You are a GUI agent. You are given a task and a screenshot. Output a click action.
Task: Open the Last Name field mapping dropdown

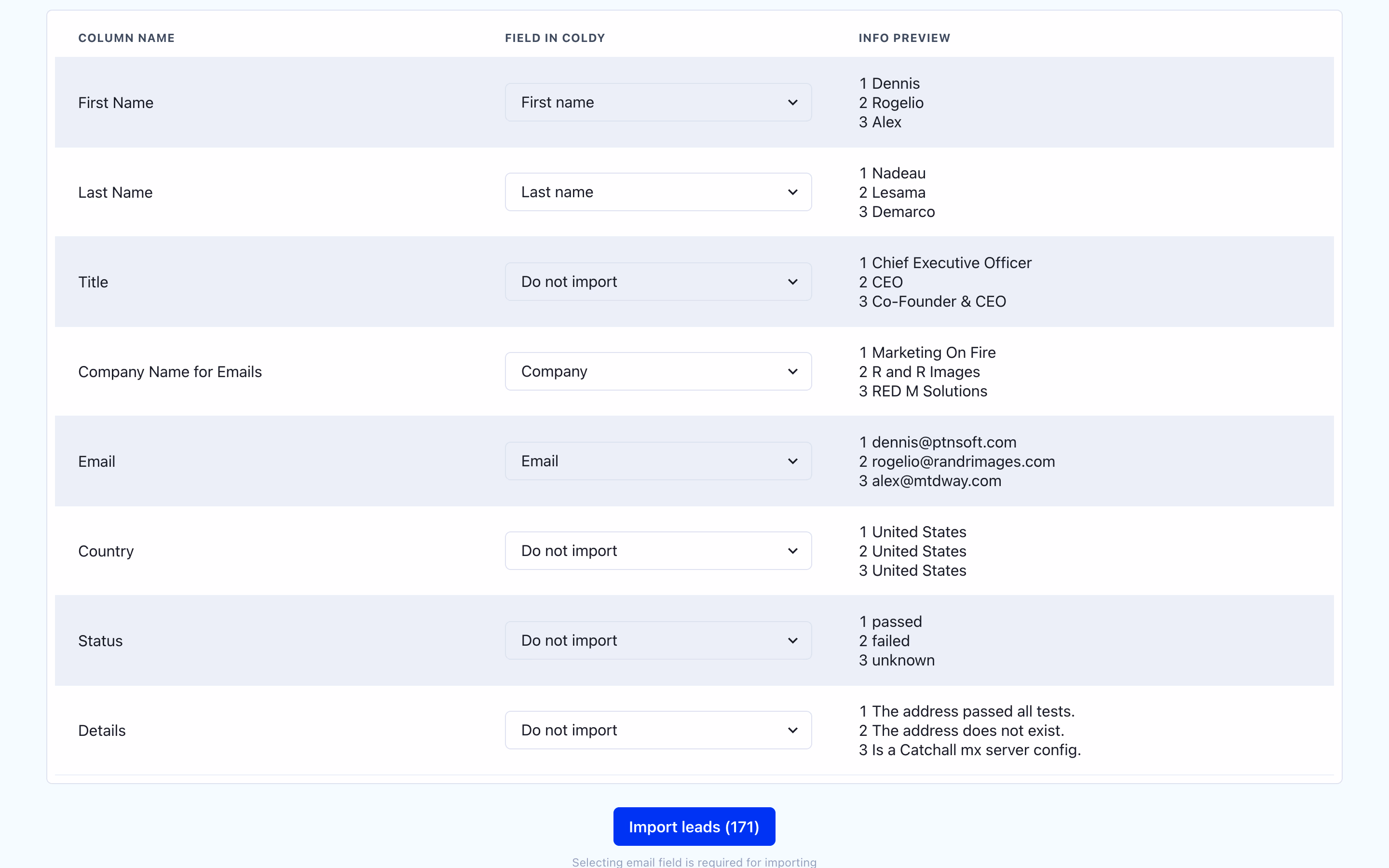(658, 192)
